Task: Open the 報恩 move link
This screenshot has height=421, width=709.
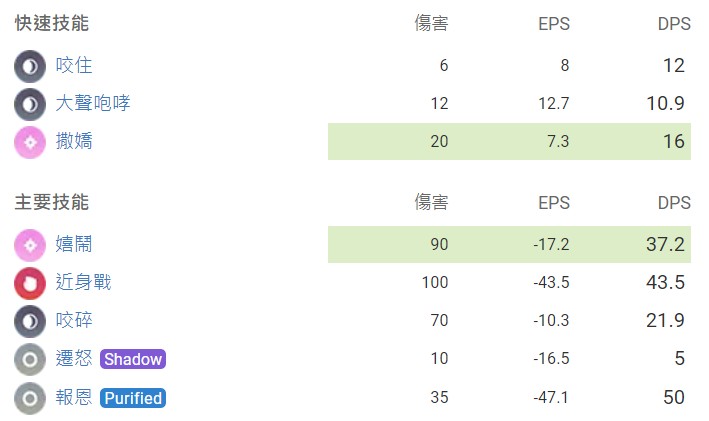Action: [74, 398]
